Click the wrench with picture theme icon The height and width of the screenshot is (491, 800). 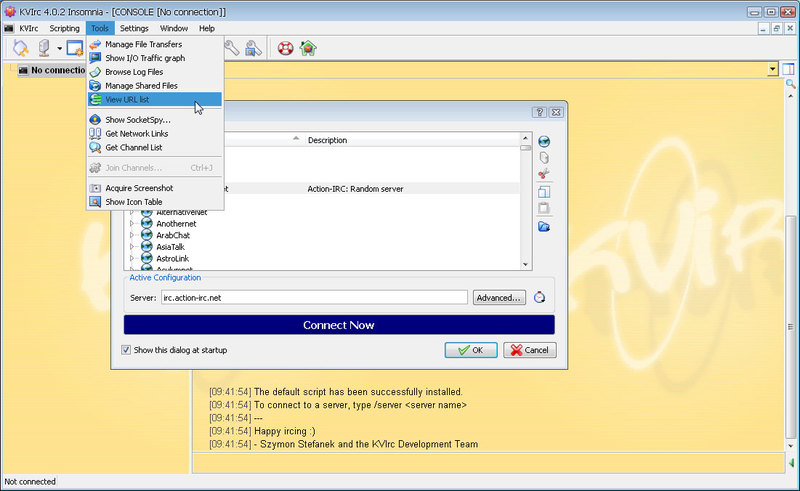tap(254, 48)
